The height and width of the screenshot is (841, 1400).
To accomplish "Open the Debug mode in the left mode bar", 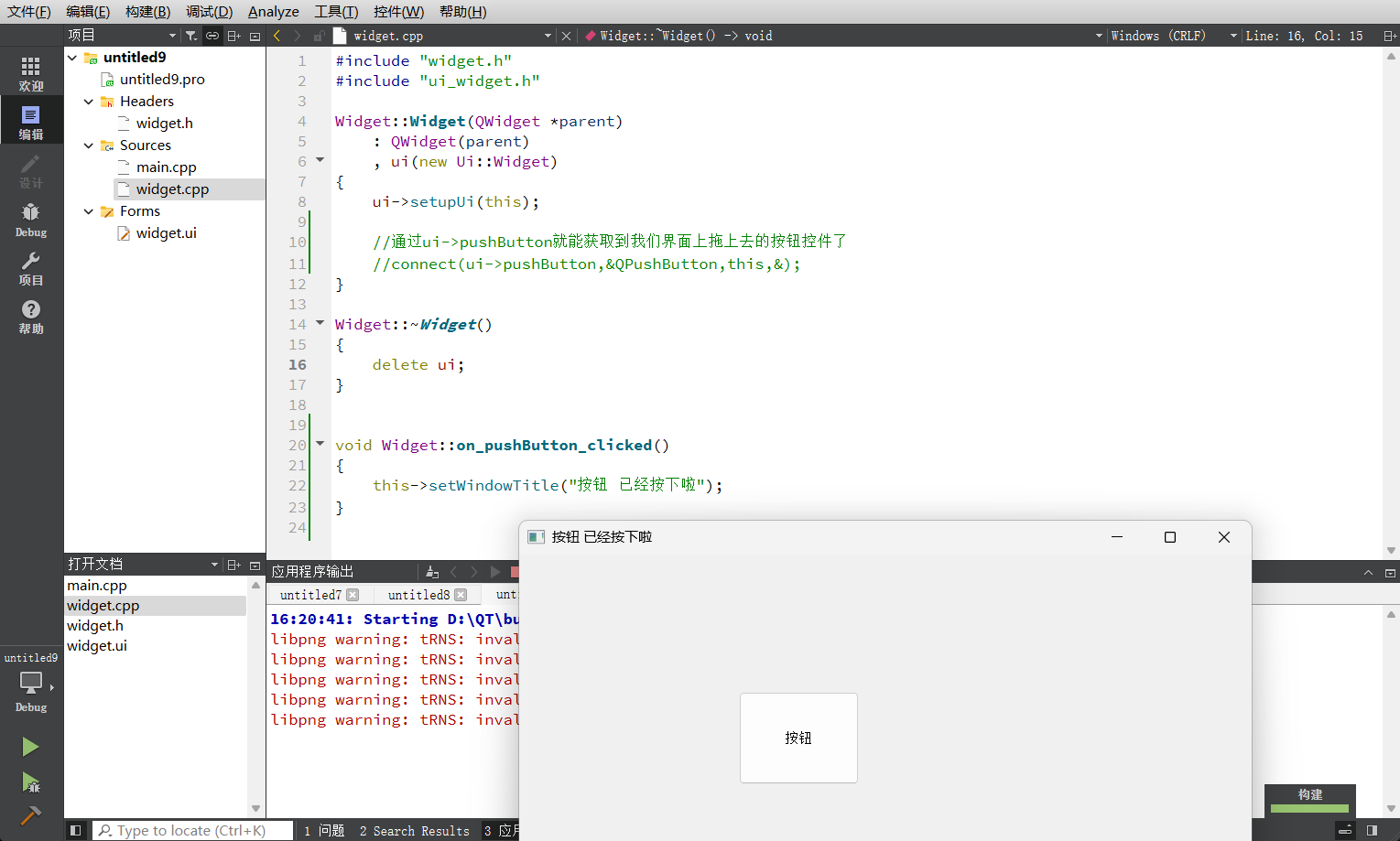I will (x=31, y=220).
